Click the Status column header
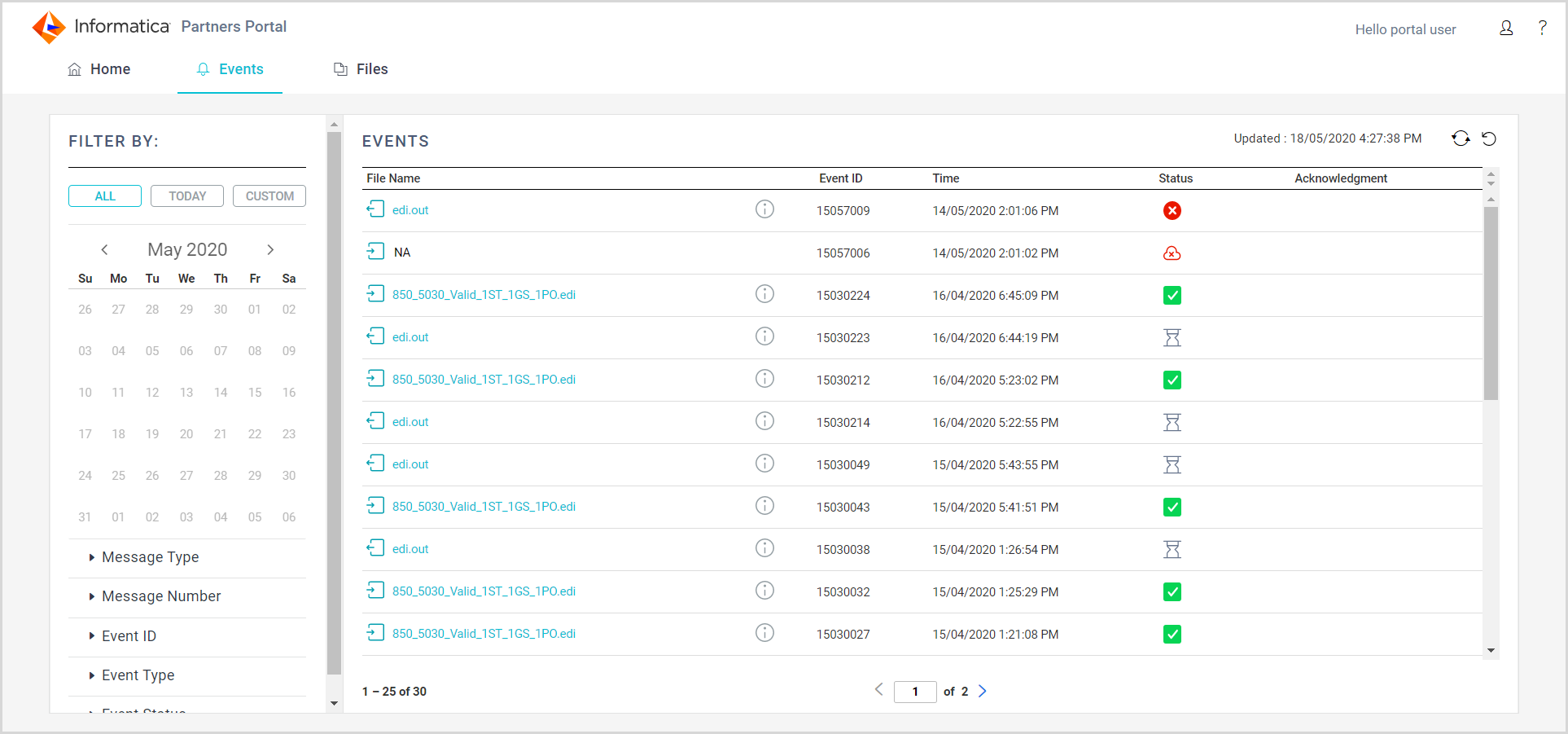The width and height of the screenshot is (1568, 734). pos(1176,178)
